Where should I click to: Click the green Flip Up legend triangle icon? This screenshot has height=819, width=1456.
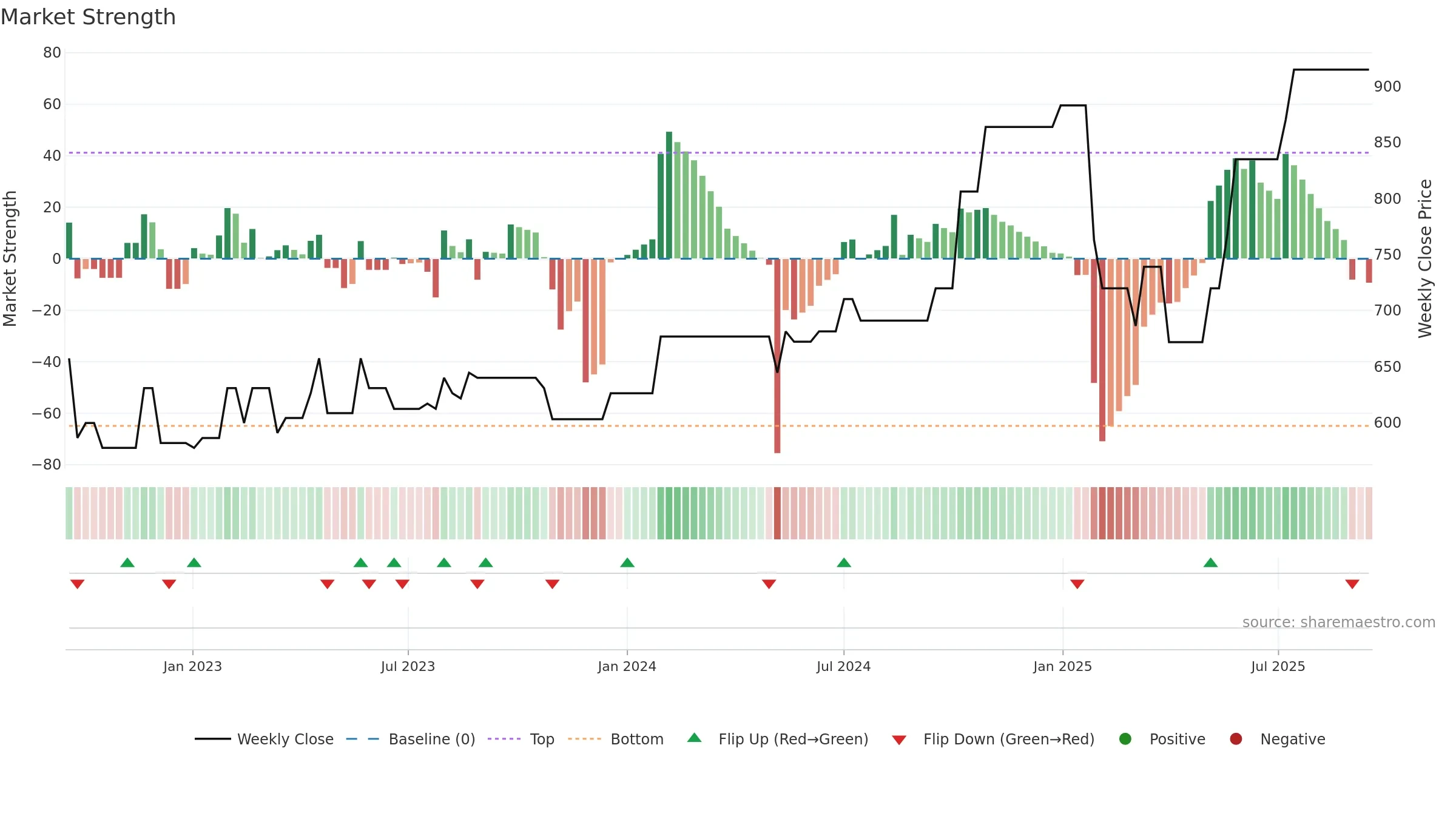click(x=695, y=738)
